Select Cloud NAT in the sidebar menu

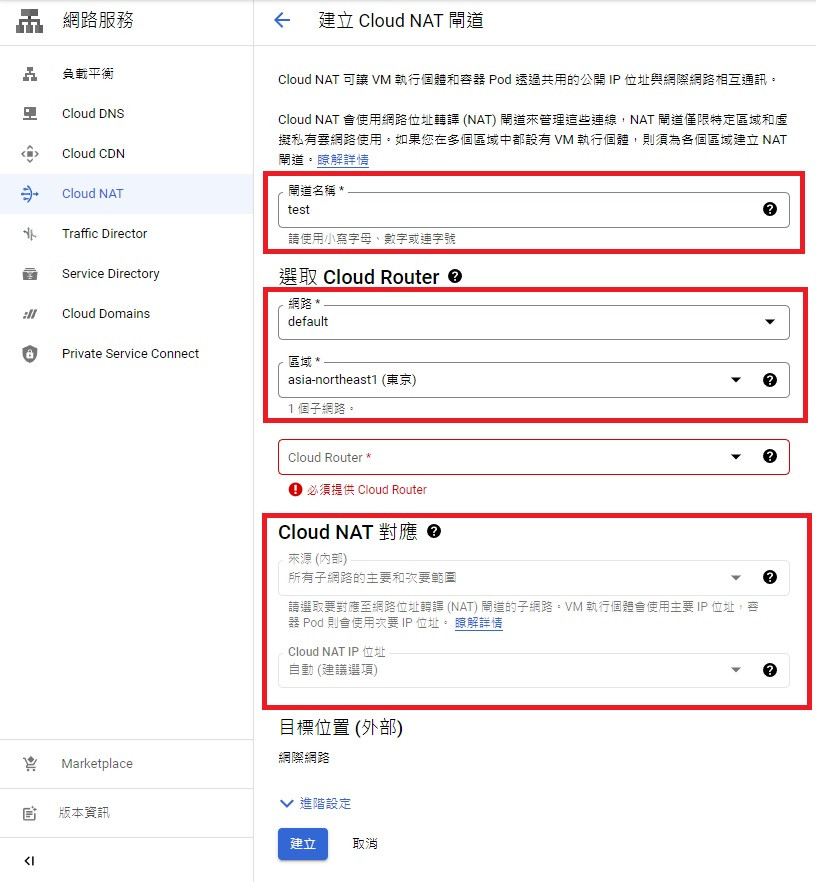(x=127, y=194)
